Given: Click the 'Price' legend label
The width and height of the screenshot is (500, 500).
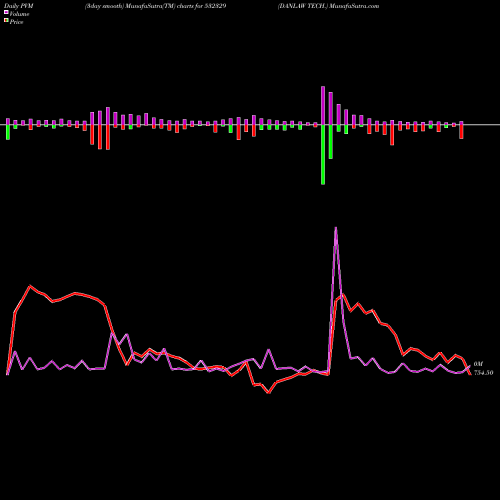Looking at the screenshot, I should [16, 22].
